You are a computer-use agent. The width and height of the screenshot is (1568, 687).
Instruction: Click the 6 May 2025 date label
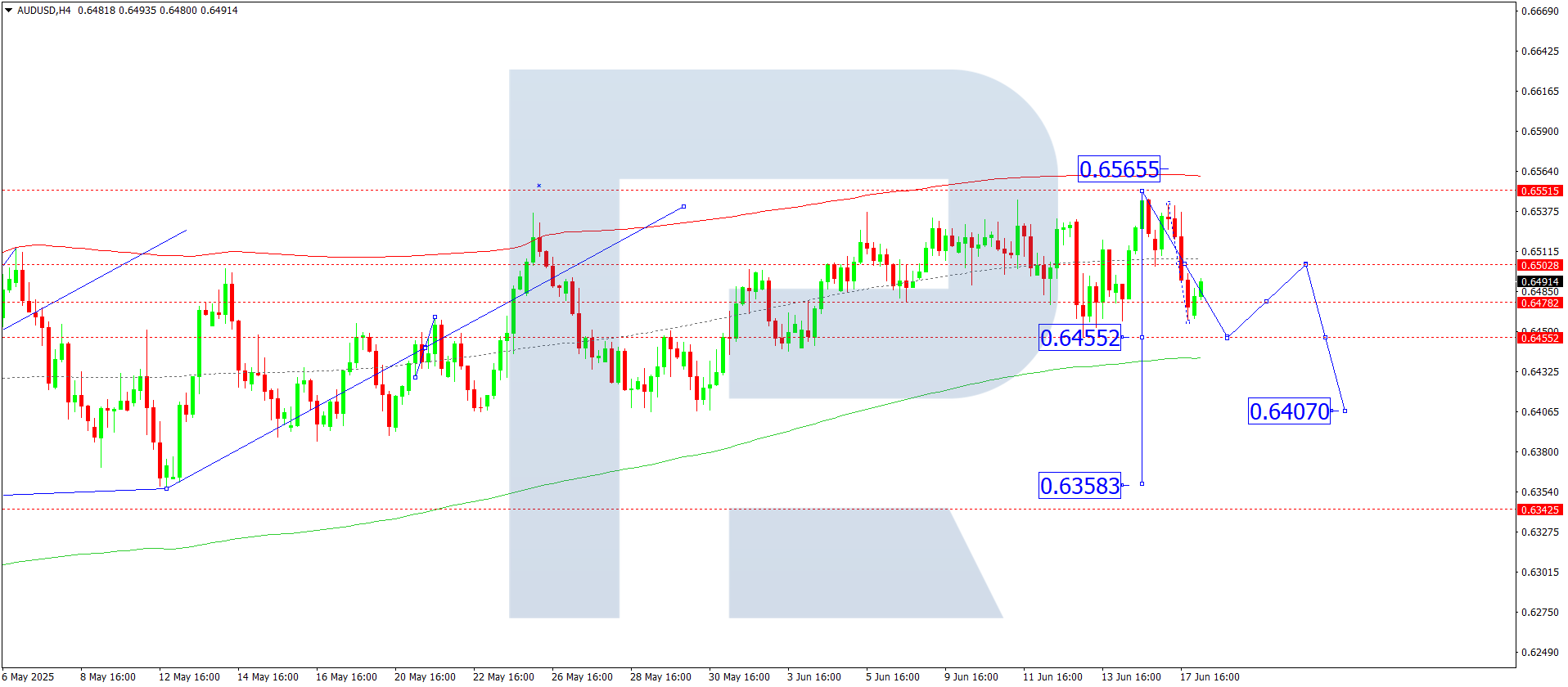coord(29,676)
